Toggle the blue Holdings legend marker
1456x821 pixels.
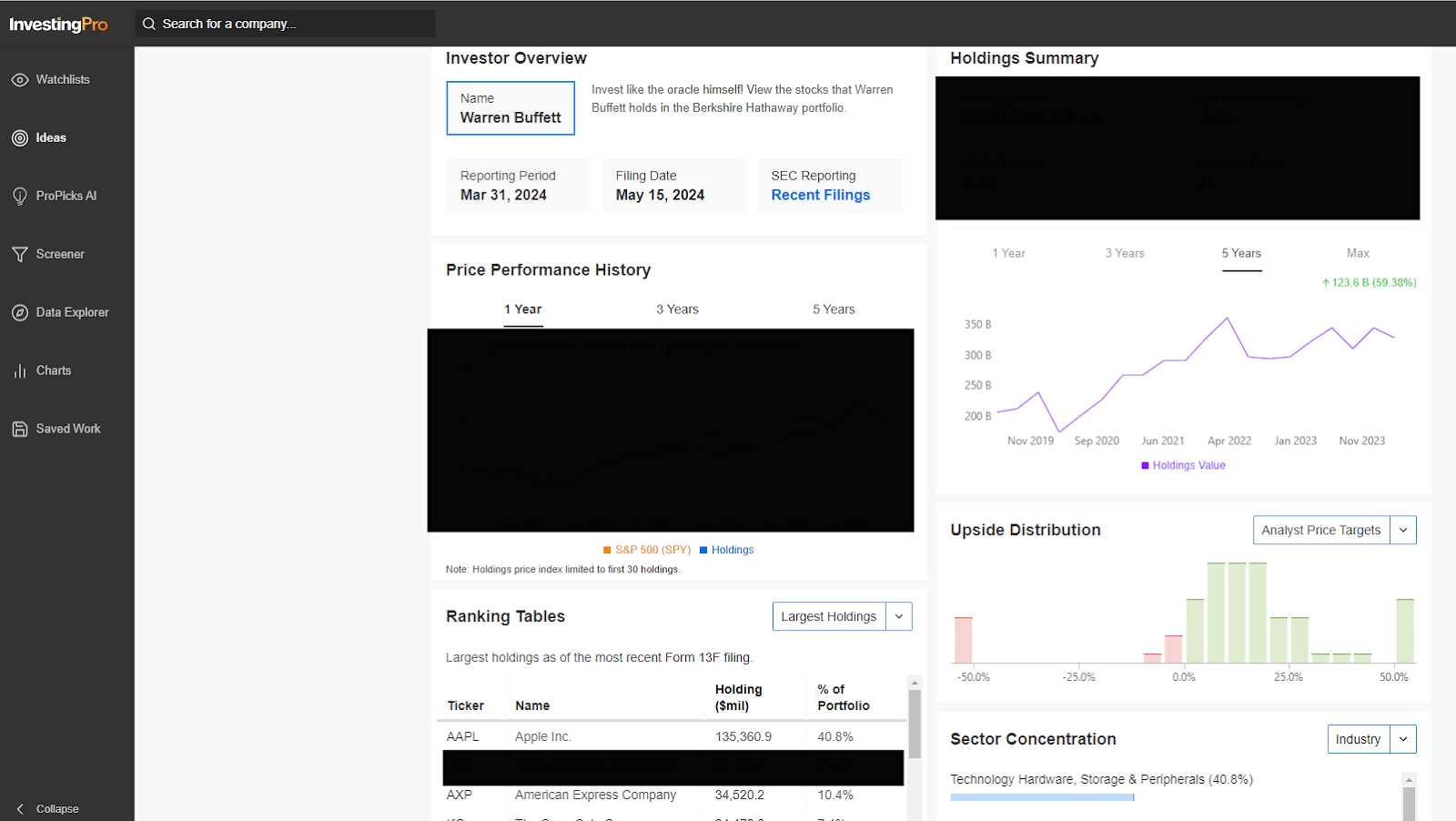click(703, 550)
